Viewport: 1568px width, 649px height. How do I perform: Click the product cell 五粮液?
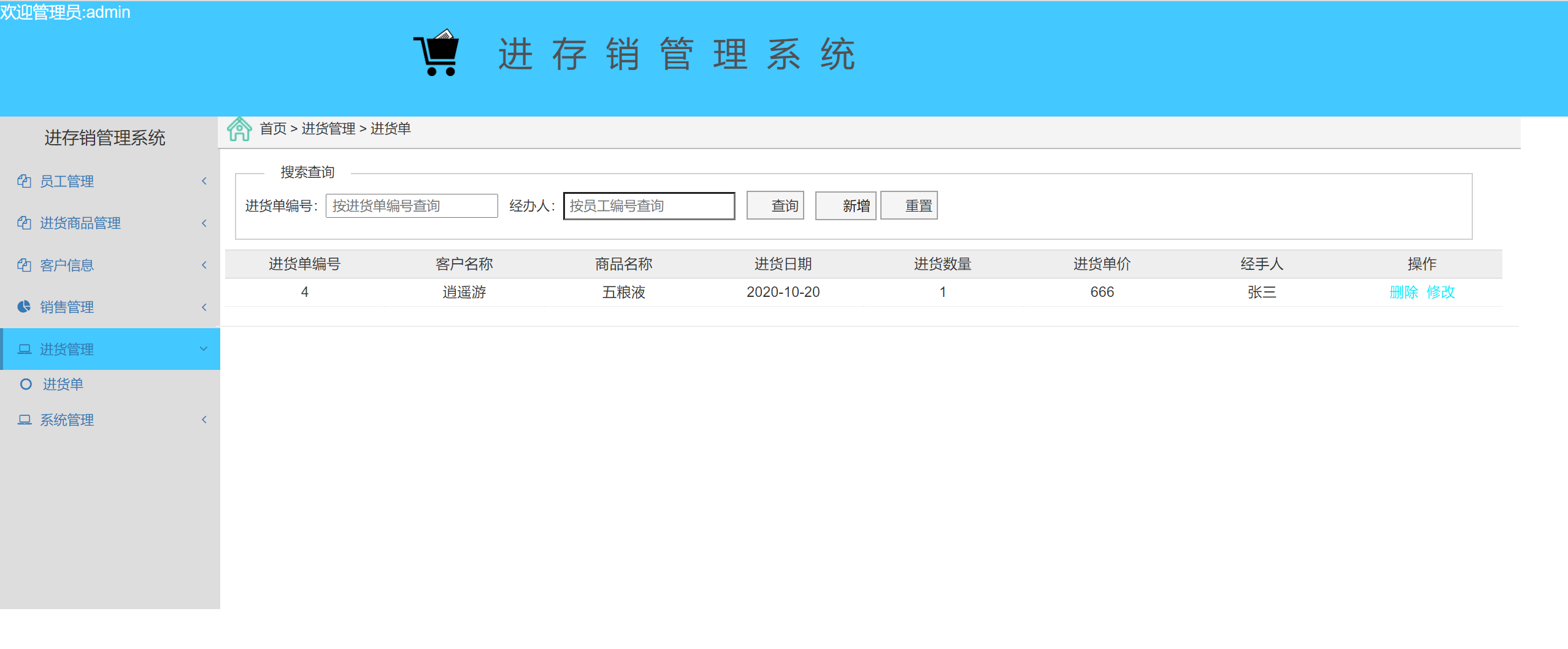[x=623, y=292]
